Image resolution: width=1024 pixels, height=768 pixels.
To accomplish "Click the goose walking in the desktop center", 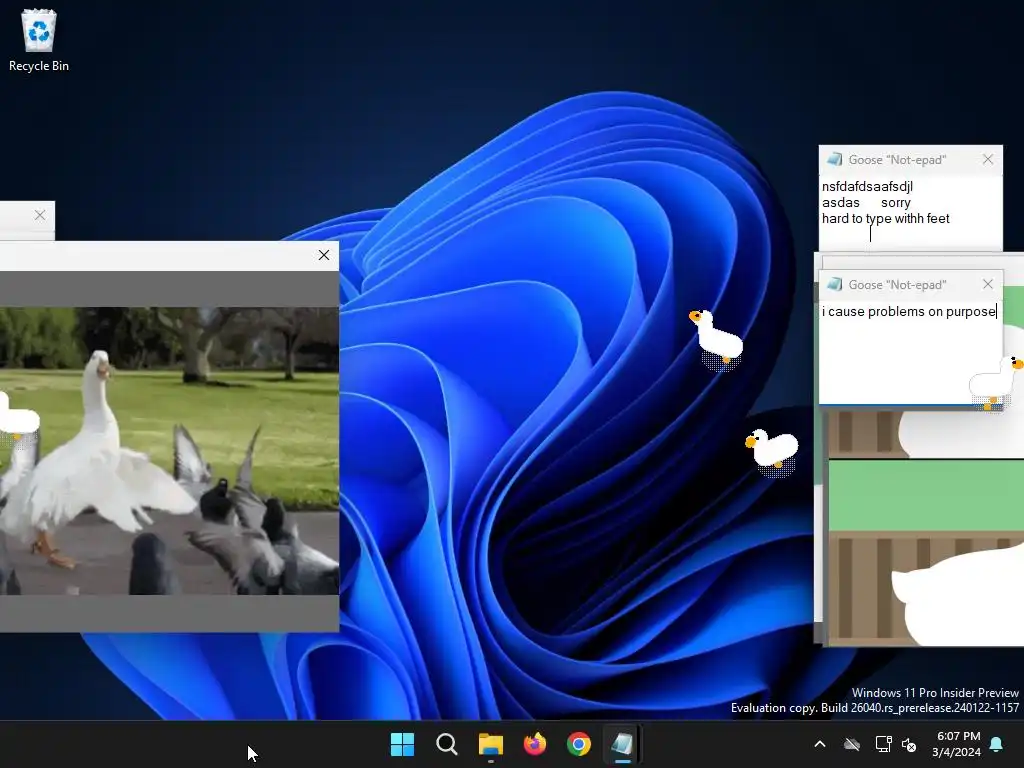I will pyautogui.click(x=716, y=340).
